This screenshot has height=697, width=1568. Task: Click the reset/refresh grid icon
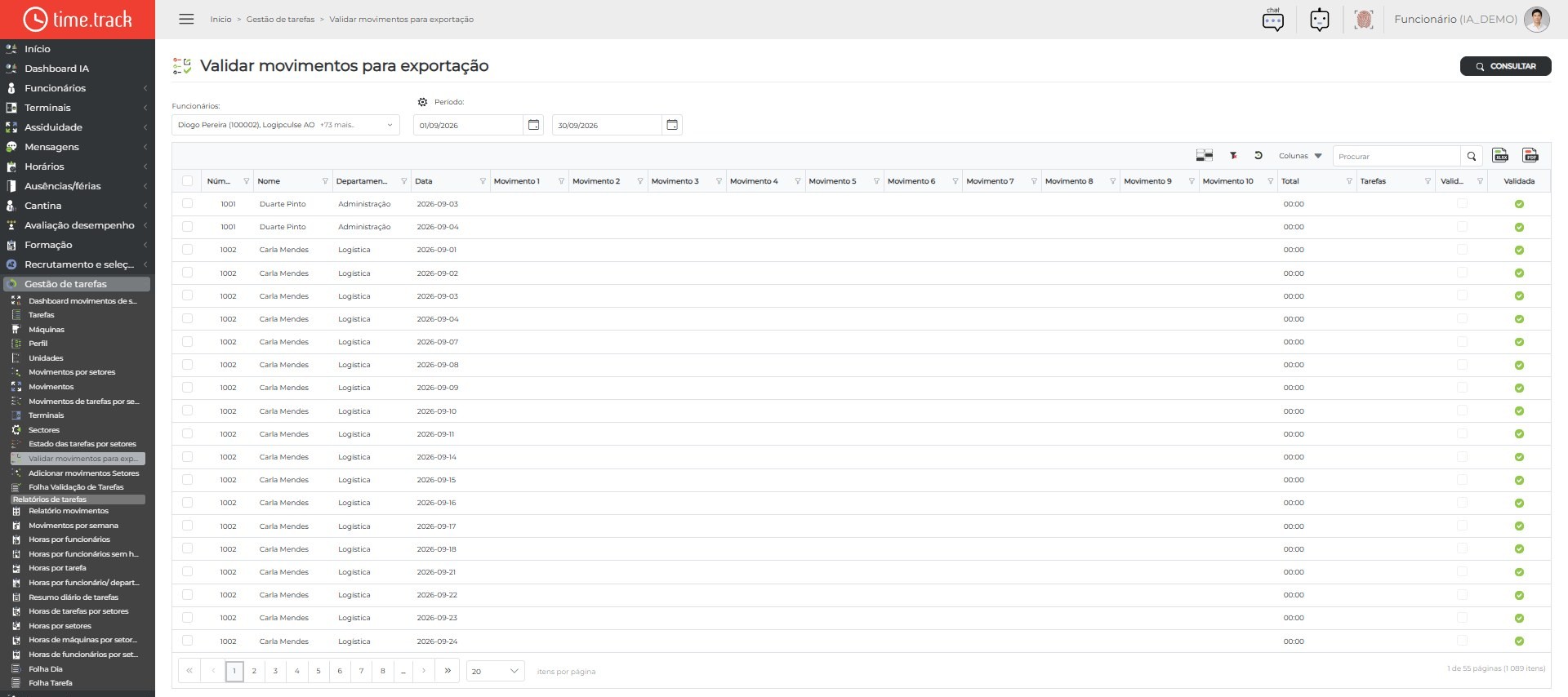point(1258,155)
